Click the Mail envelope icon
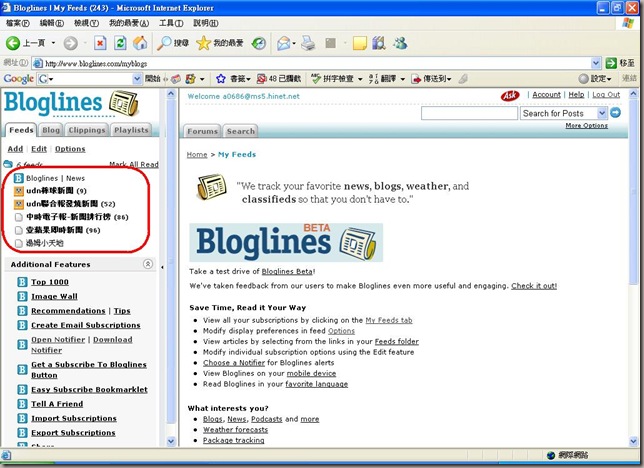This screenshot has width=644, height=468. 283,43
